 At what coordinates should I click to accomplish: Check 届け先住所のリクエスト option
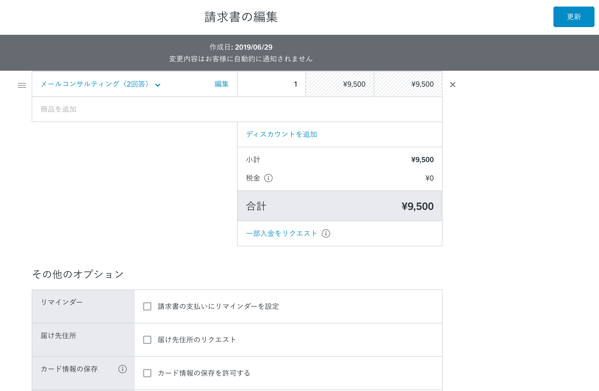click(147, 339)
